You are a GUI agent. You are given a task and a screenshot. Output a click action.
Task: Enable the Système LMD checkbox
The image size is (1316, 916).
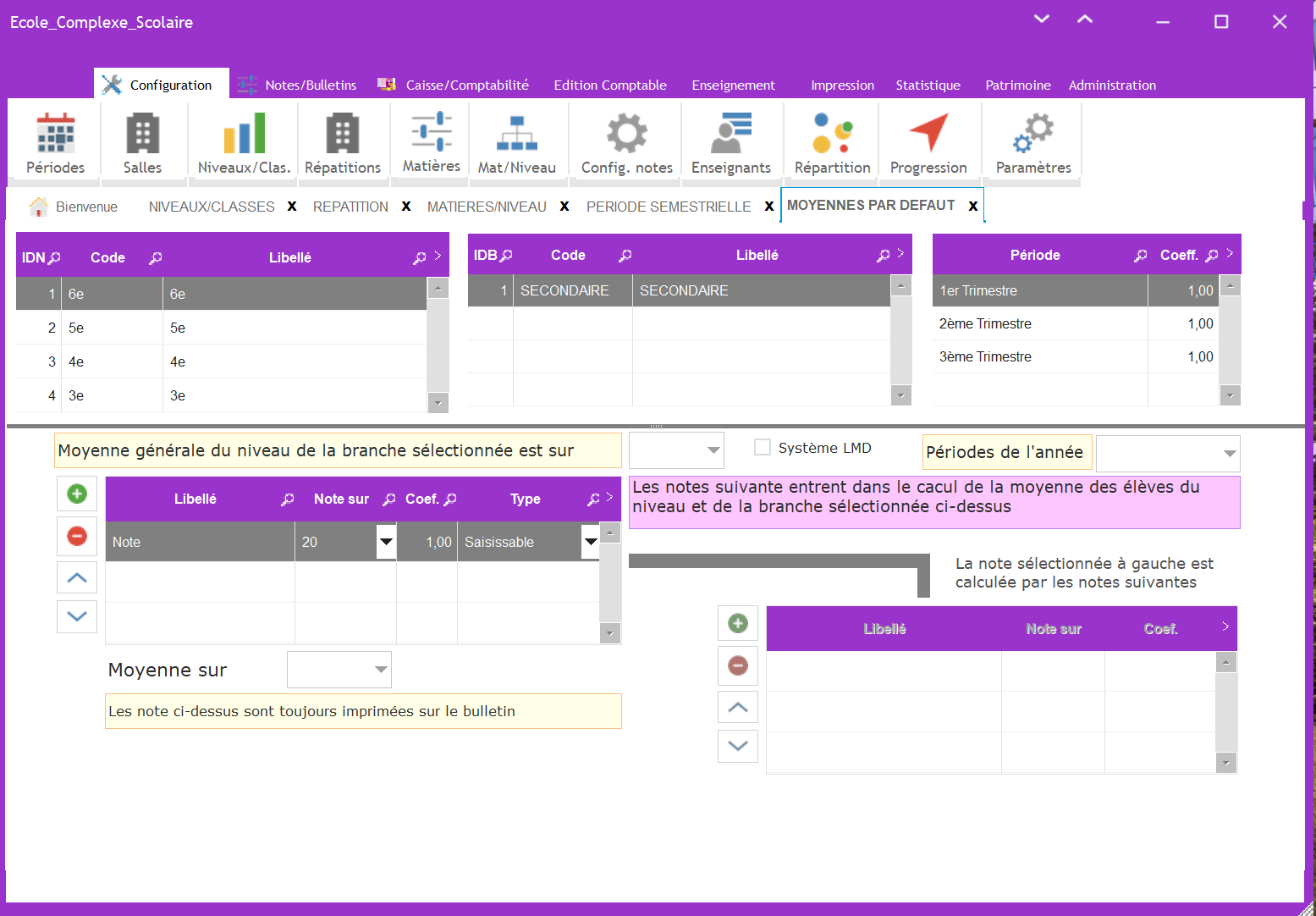(763, 448)
